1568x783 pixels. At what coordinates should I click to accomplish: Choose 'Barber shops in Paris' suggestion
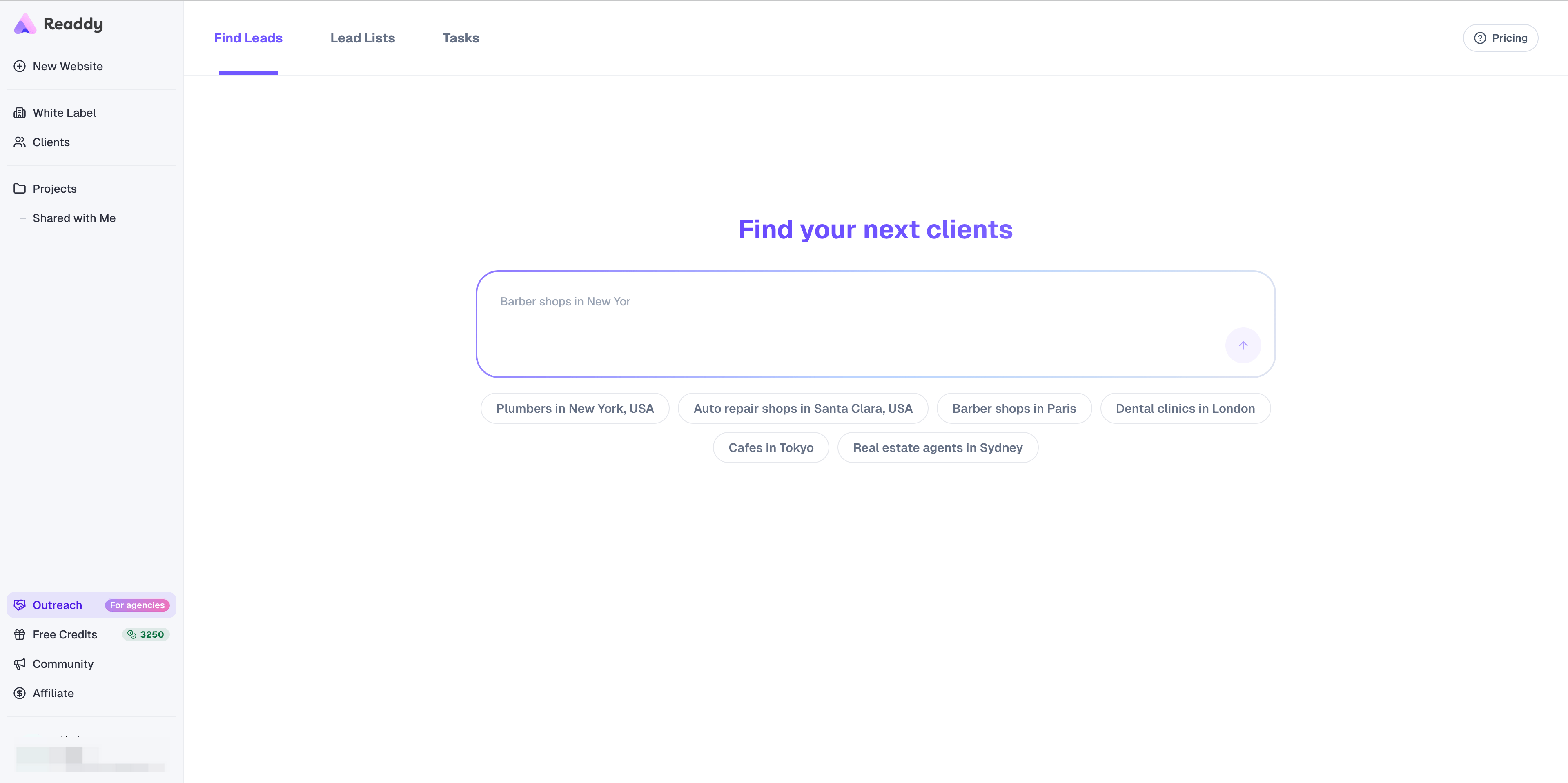(x=1014, y=408)
